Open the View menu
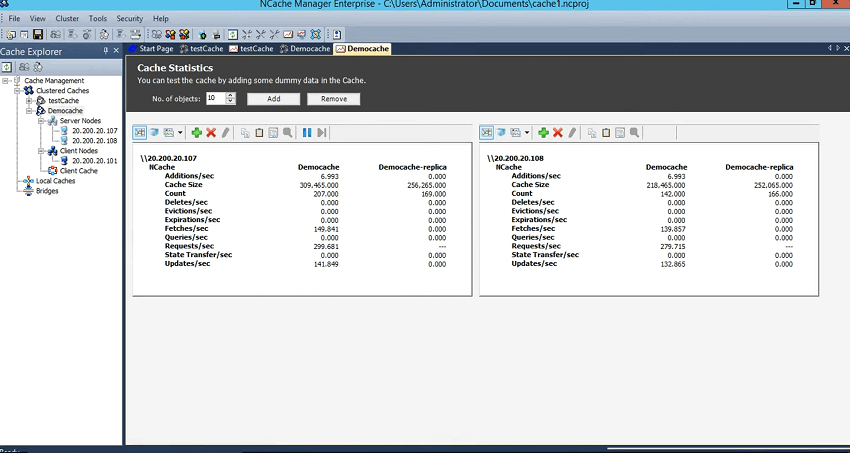Image resolution: width=850 pixels, height=453 pixels. point(37,18)
